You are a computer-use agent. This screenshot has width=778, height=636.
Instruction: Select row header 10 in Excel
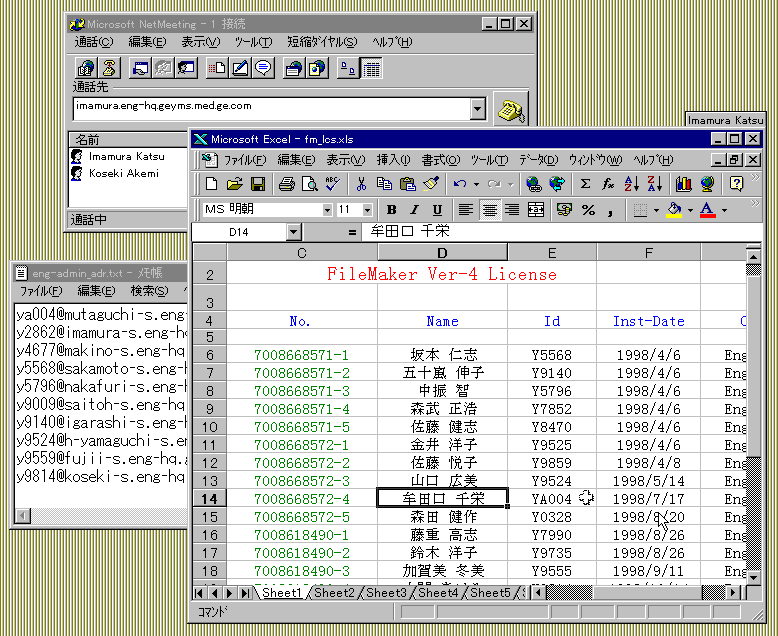(x=210, y=427)
